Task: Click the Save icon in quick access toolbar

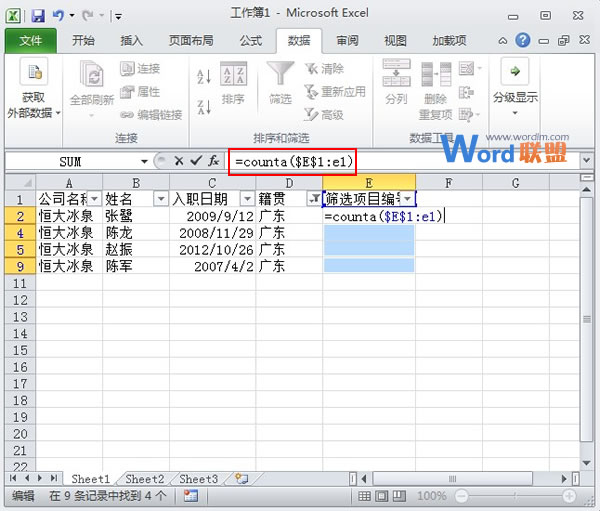Action: click(x=38, y=15)
